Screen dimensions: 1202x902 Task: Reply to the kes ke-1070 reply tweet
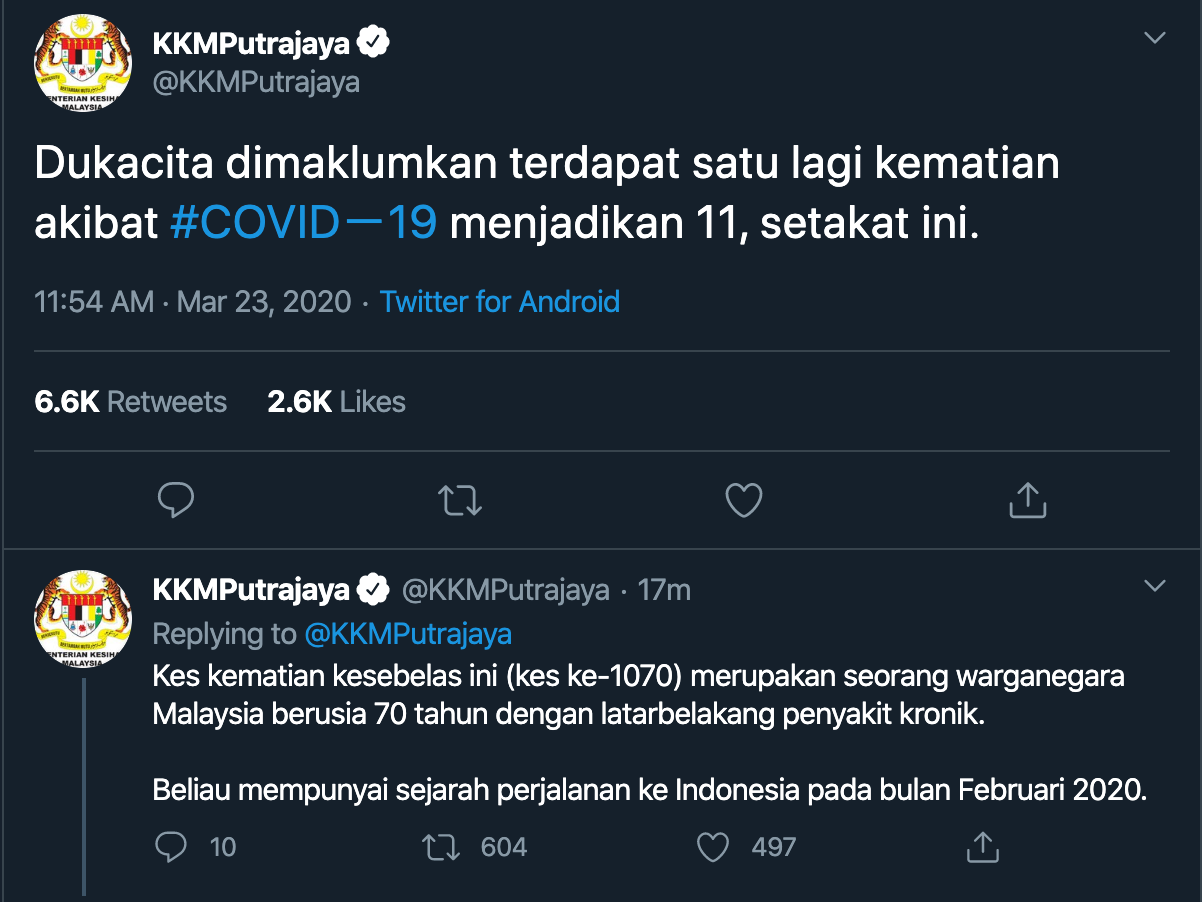click(172, 848)
